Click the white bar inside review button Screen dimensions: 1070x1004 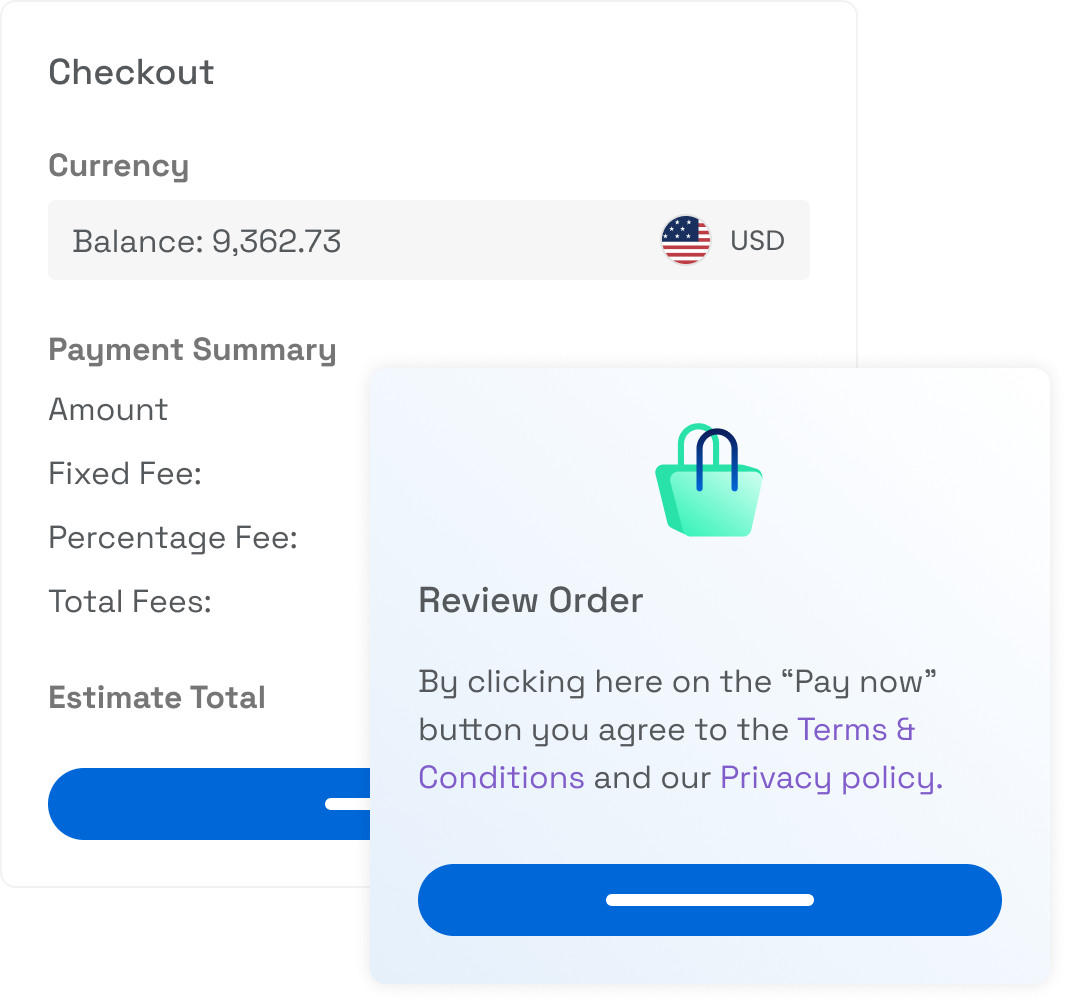(710, 900)
